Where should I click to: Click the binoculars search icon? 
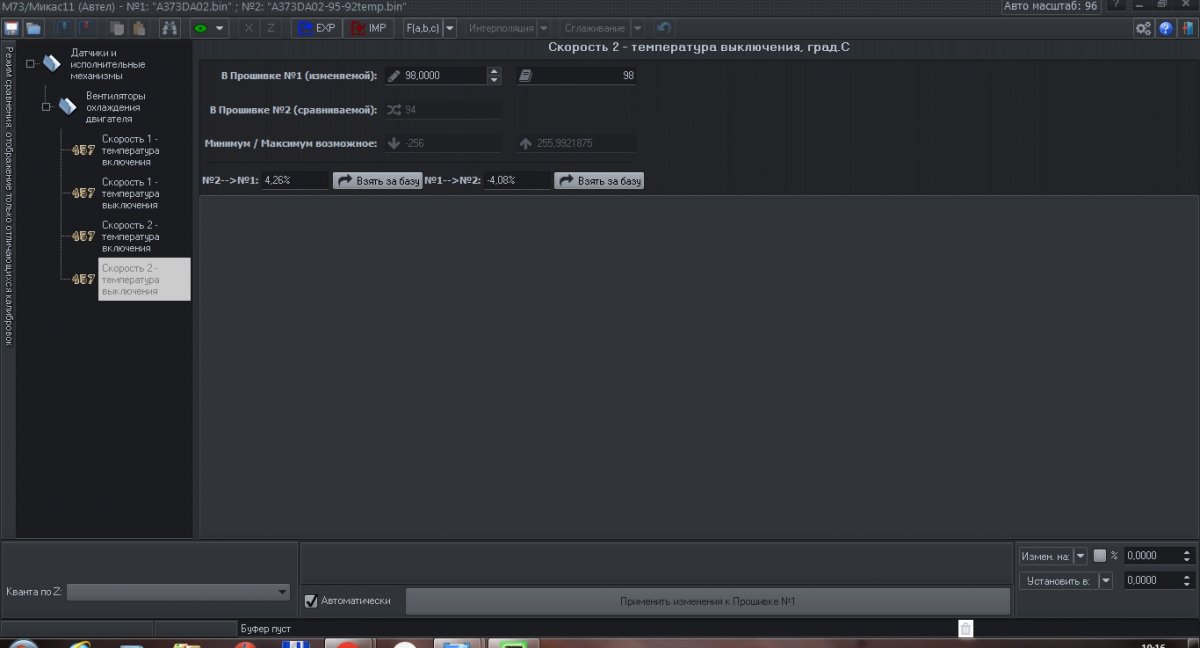point(169,28)
